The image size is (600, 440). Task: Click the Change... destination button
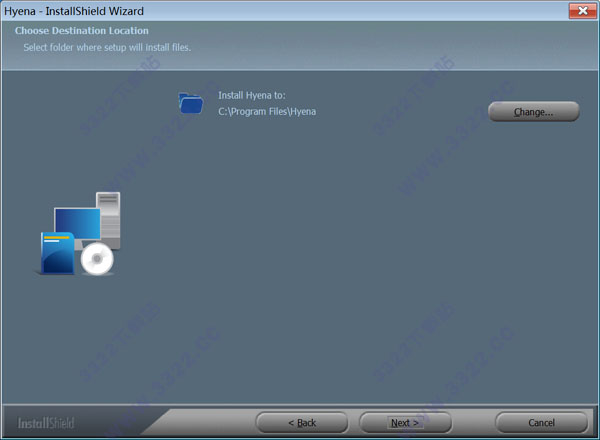pyautogui.click(x=534, y=112)
